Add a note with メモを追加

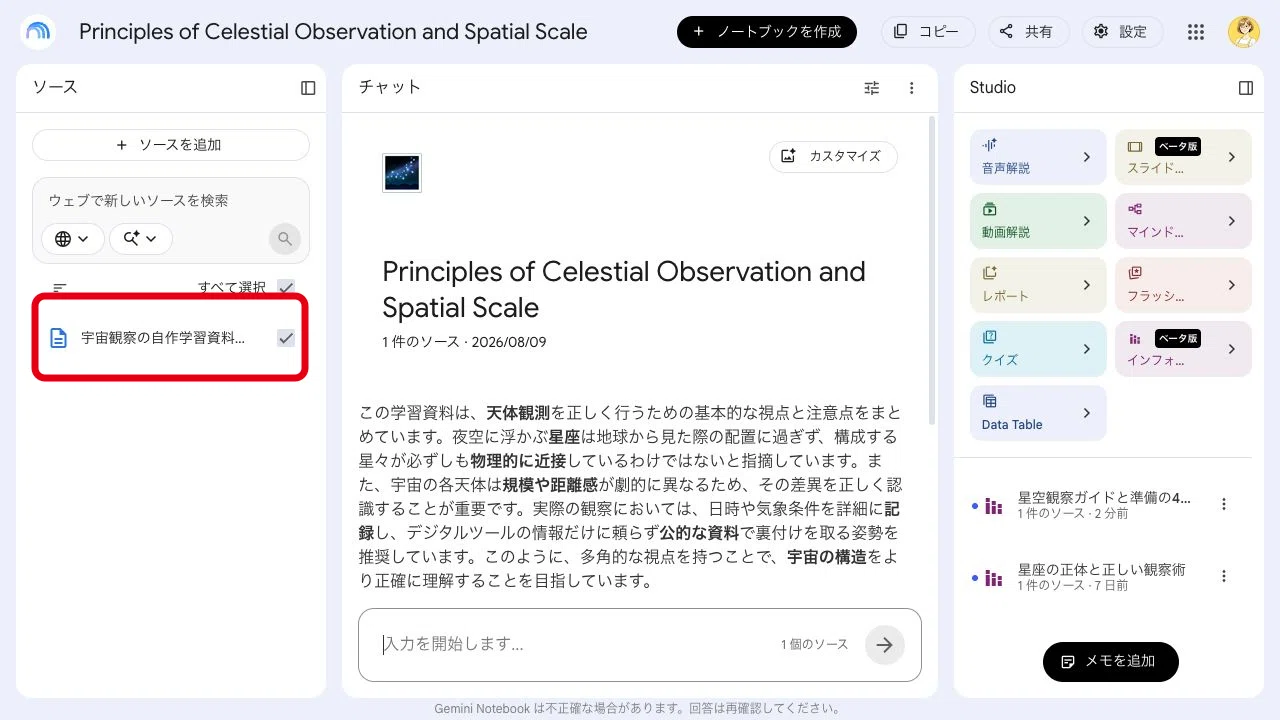click(1110, 661)
